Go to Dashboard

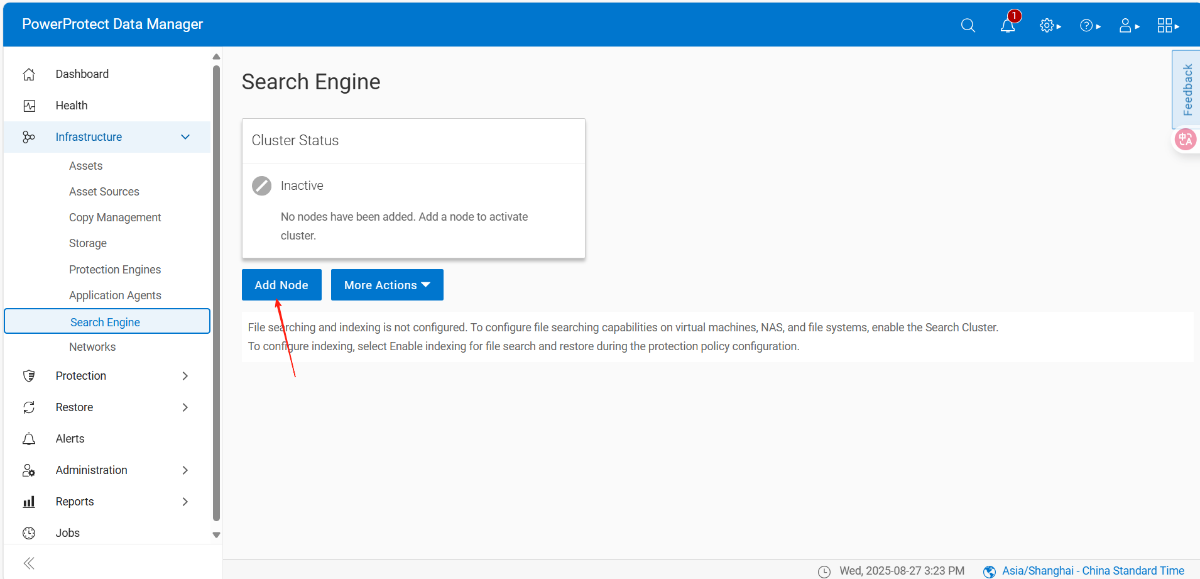(x=82, y=74)
